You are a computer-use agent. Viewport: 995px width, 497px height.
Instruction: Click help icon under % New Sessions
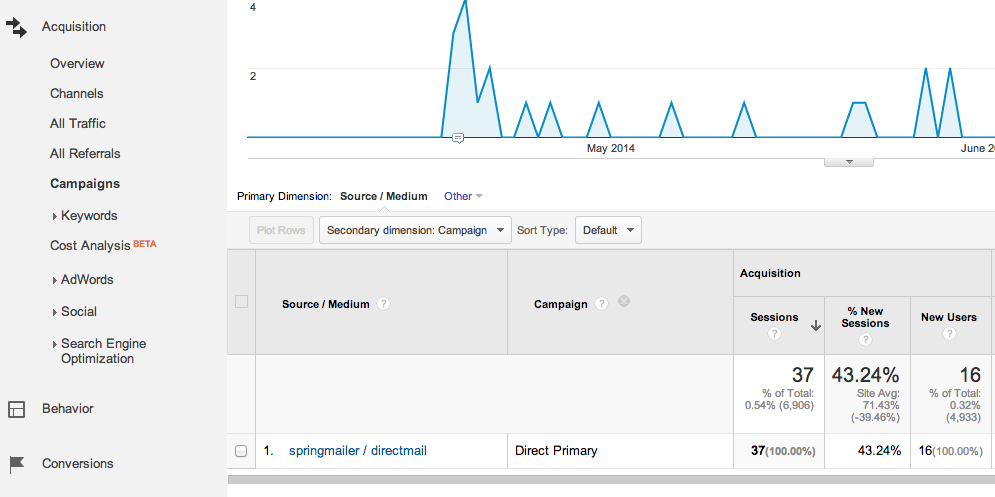tap(865, 340)
